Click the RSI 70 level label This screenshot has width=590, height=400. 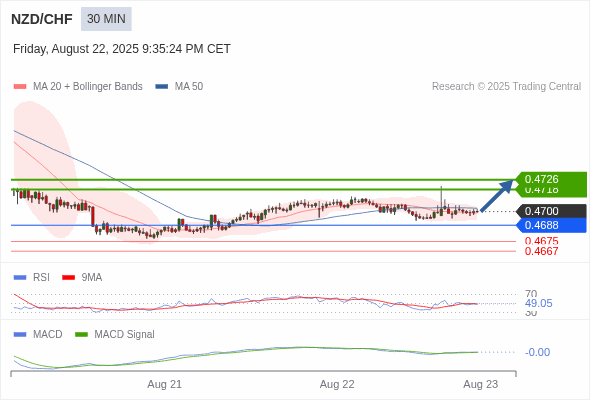coord(531,294)
